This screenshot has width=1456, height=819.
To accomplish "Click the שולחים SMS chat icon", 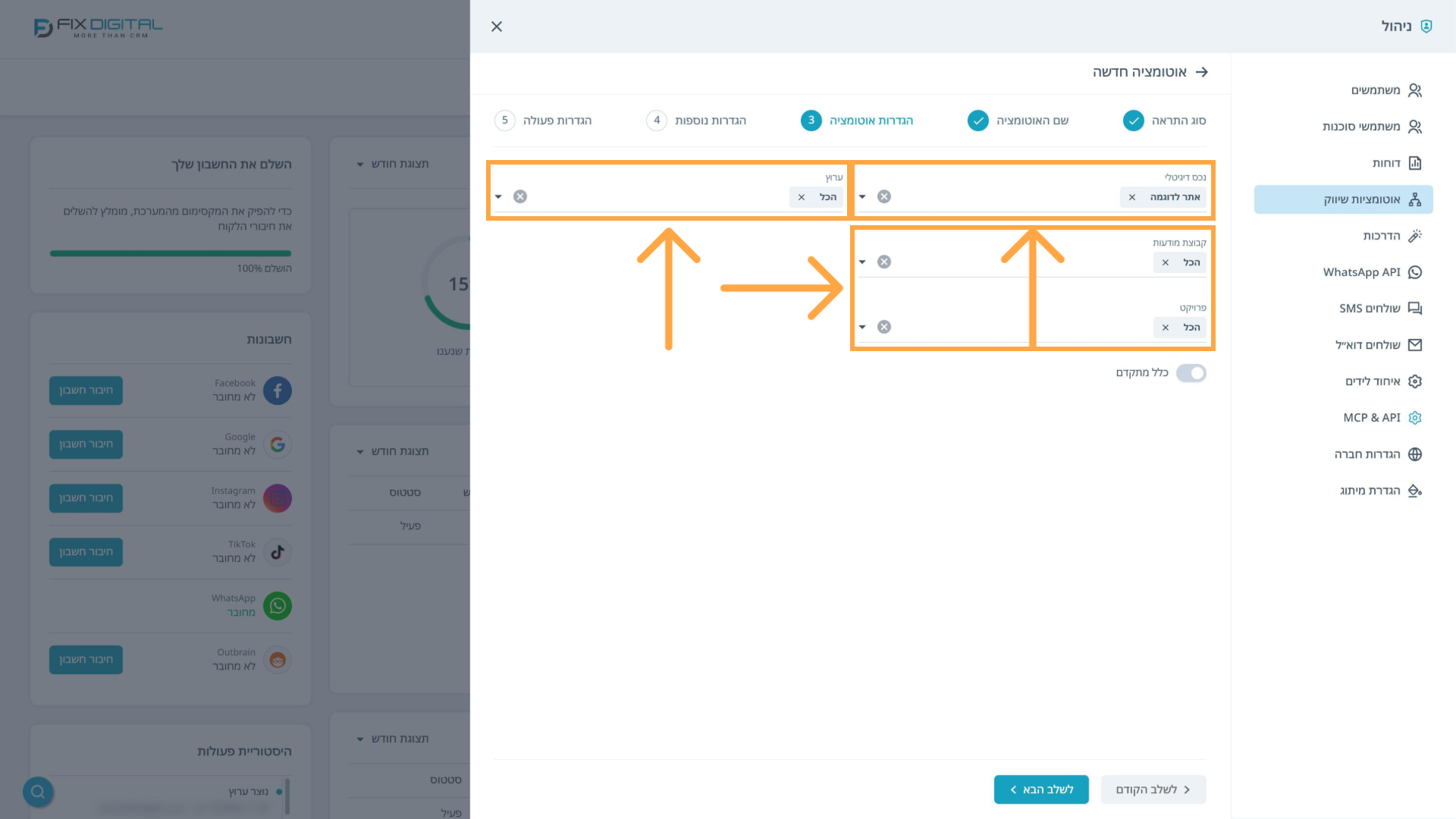I will click(1415, 309).
